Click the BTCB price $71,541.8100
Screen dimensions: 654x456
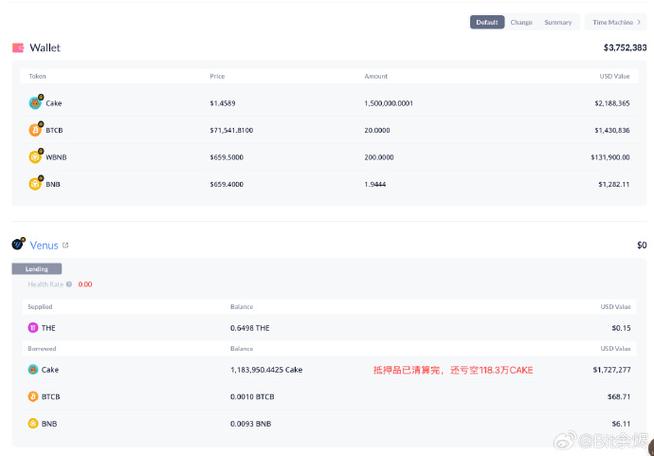tap(231, 130)
